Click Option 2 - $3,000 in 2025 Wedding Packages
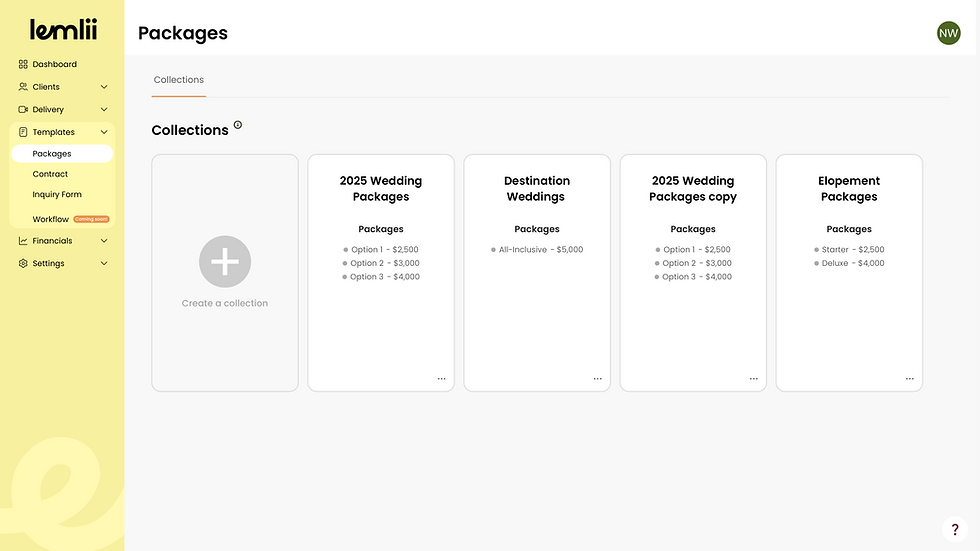This screenshot has height=551, width=980. pyautogui.click(x=381, y=264)
